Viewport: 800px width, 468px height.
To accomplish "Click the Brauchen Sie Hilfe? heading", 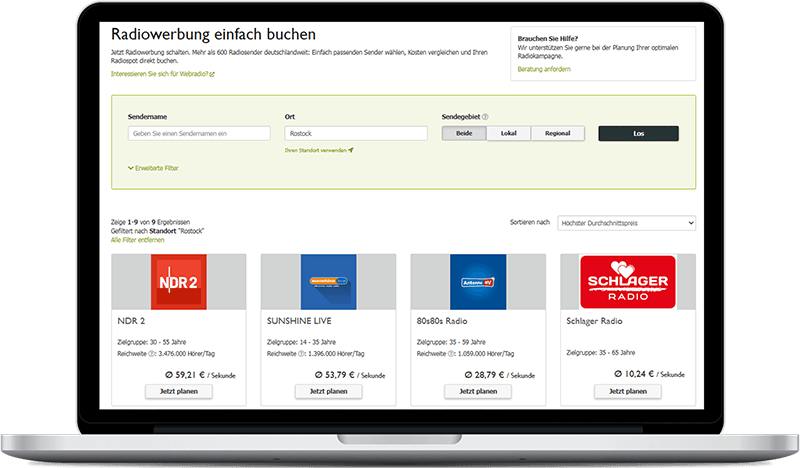I will pyautogui.click(x=547, y=39).
